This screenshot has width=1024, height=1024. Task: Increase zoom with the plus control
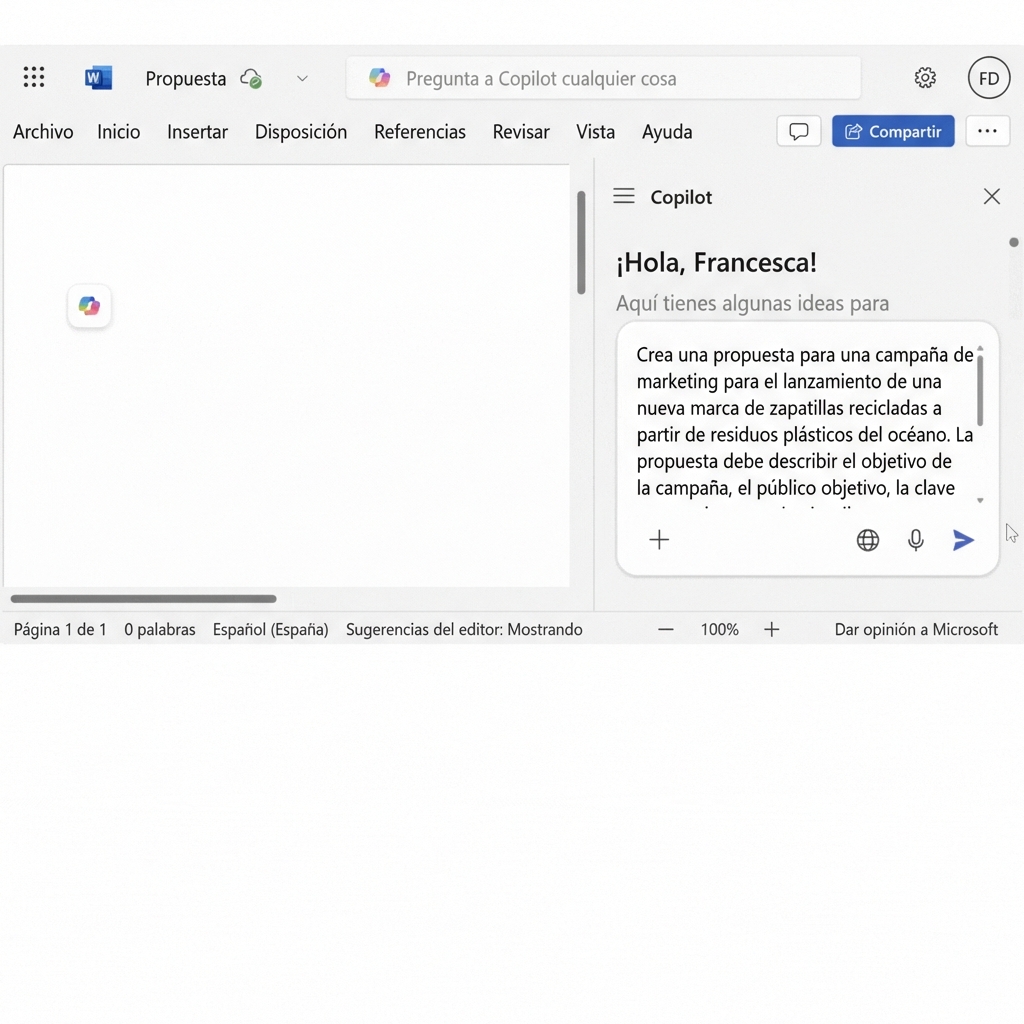tap(771, 629)
